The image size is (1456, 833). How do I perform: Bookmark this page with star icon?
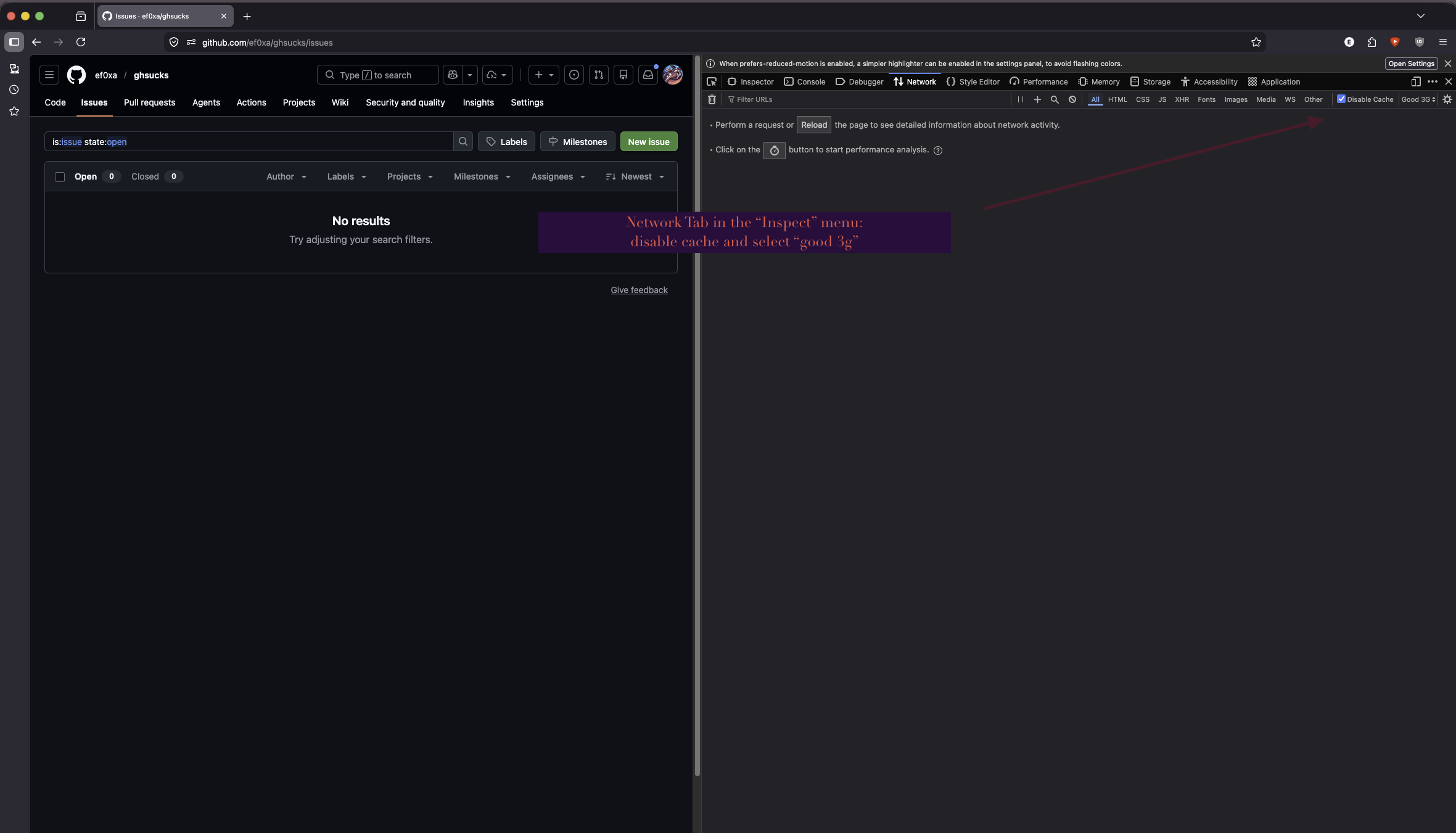(x=1256, y=42)
